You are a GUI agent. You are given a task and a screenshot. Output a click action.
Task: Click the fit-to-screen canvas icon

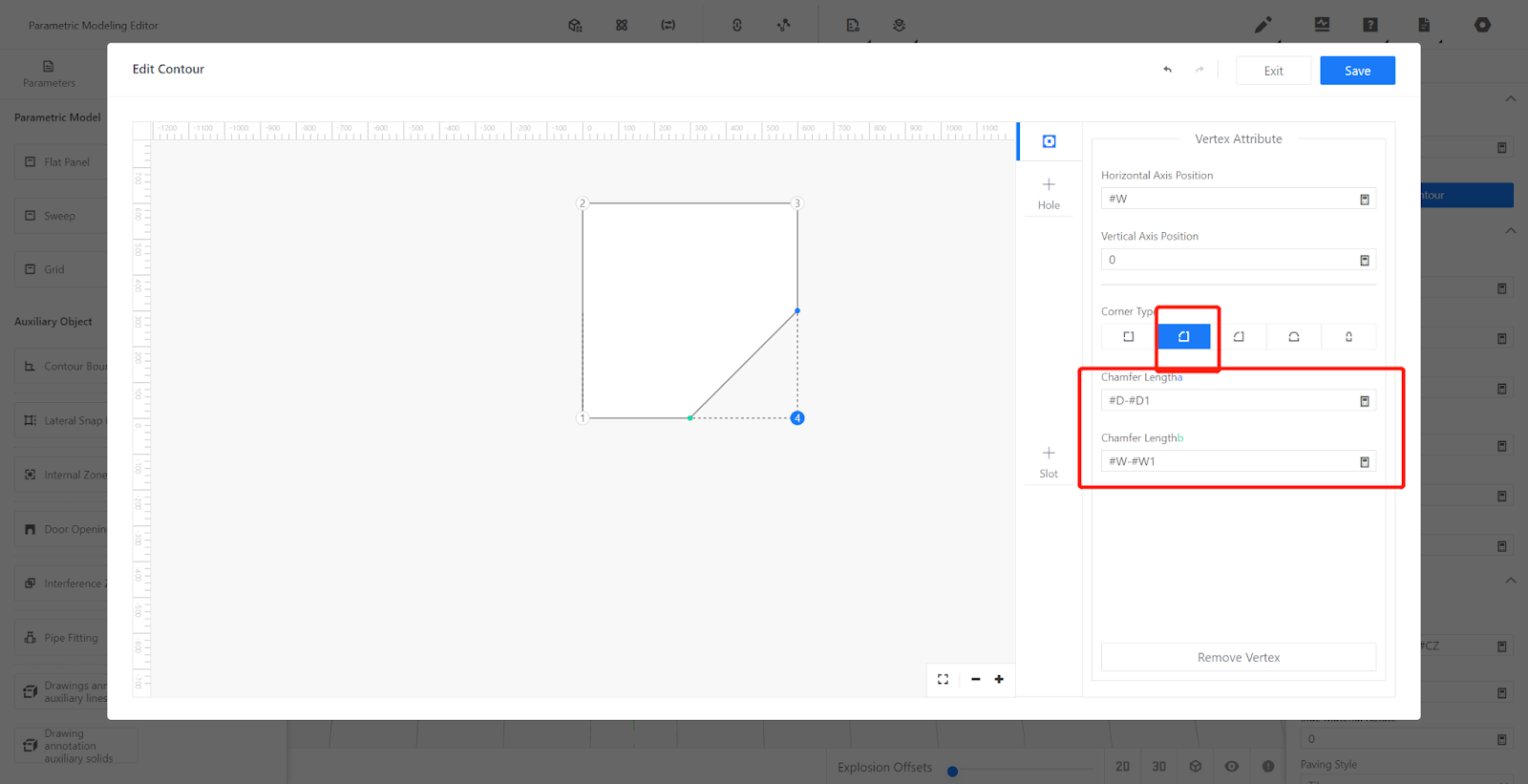coord(943,679)
